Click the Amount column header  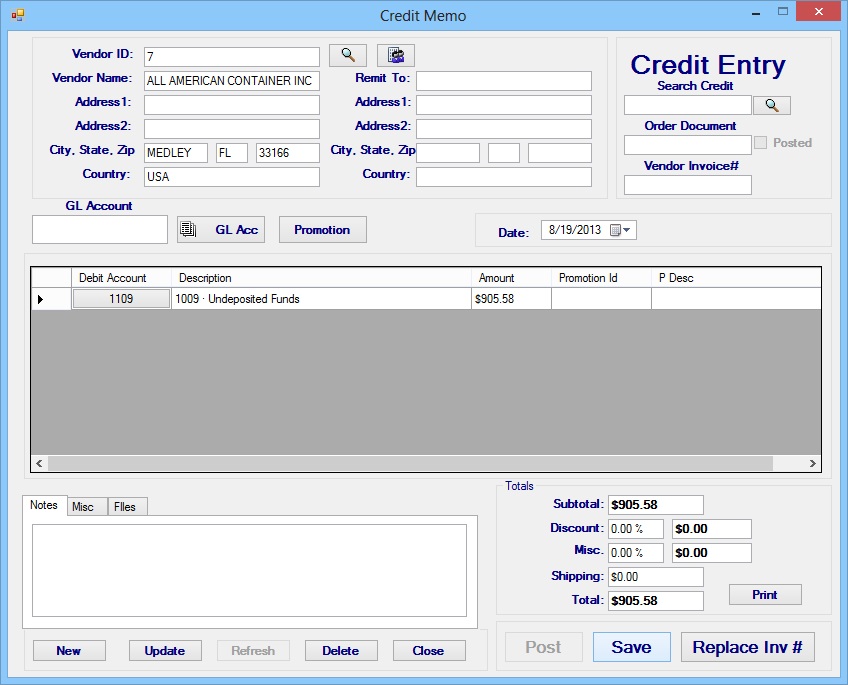(511, 278)
